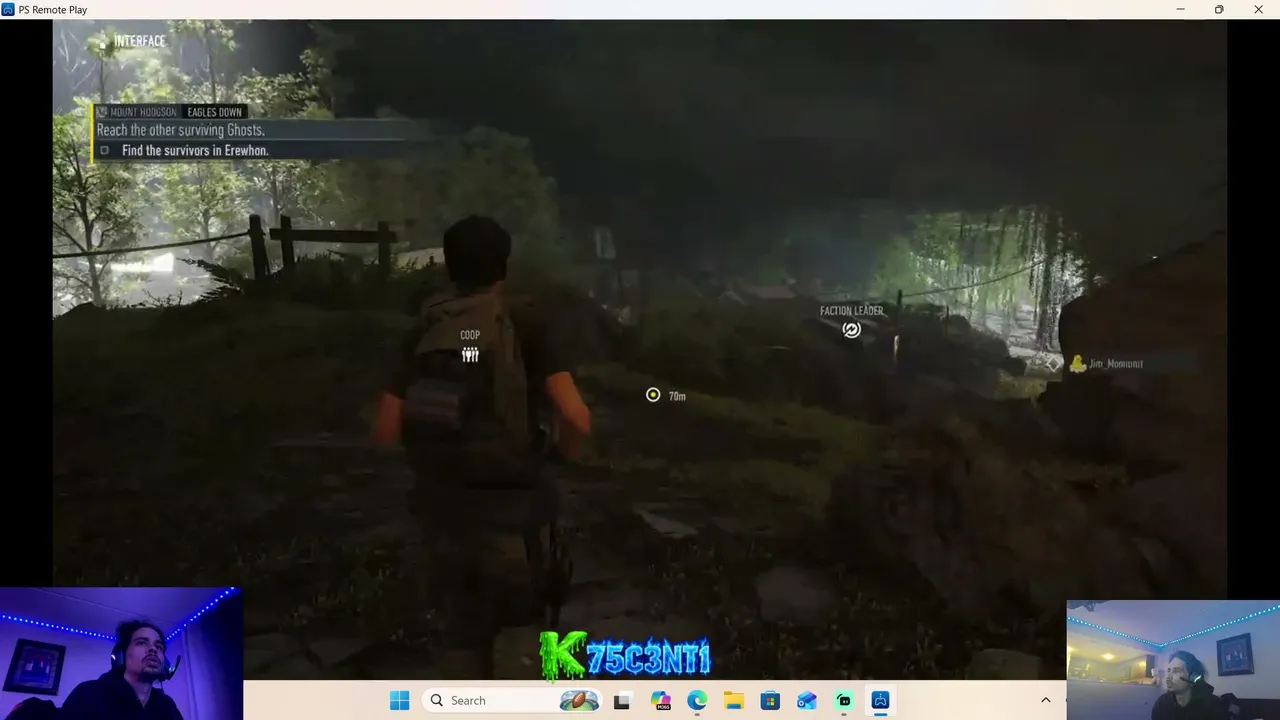Screen dimensions: 1280x720
Task: Click the right webcam overlay
Action: click(x=1173, y=660)
